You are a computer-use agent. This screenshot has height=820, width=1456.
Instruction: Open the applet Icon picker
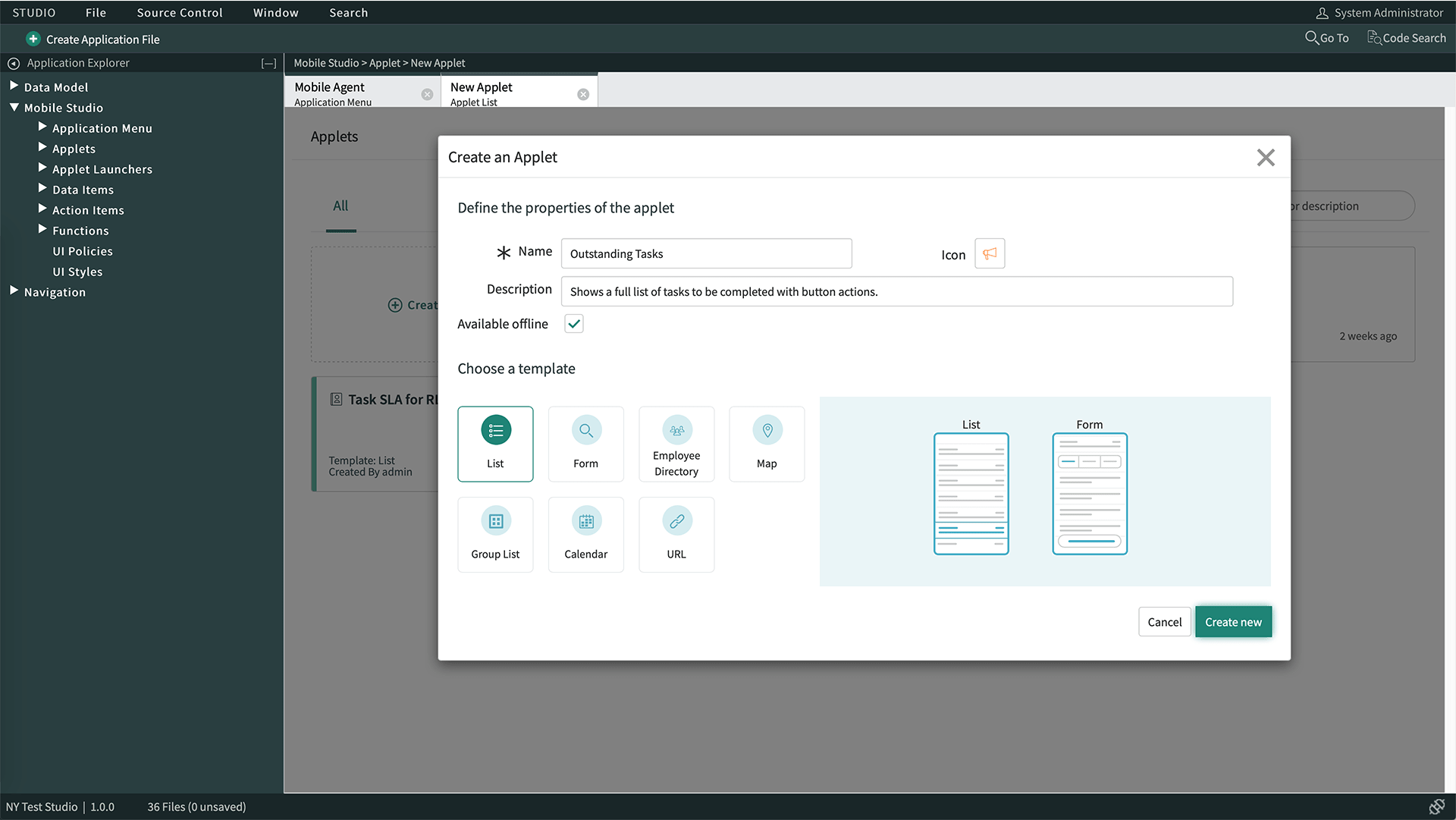point(989,253)
